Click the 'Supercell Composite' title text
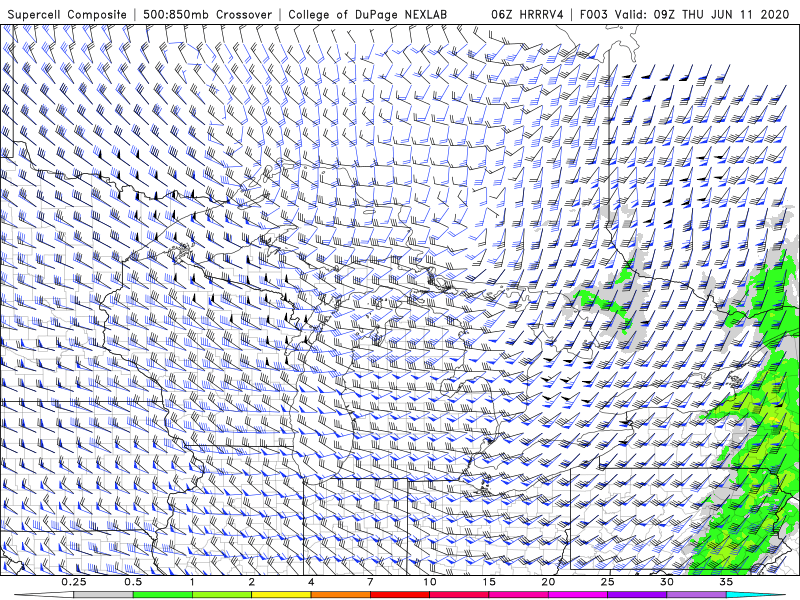Viewport: 800px width, 600px height. (x=67, y=14)
